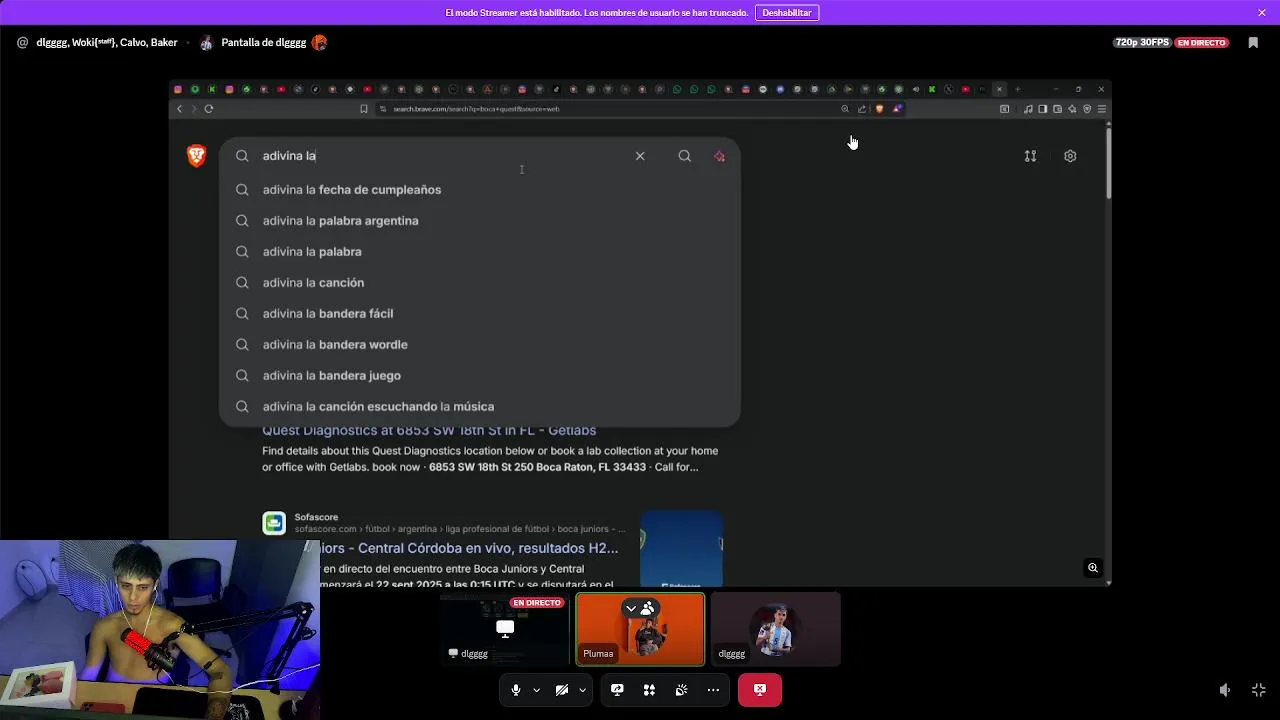Mute the microphone in the call controls

516,690
